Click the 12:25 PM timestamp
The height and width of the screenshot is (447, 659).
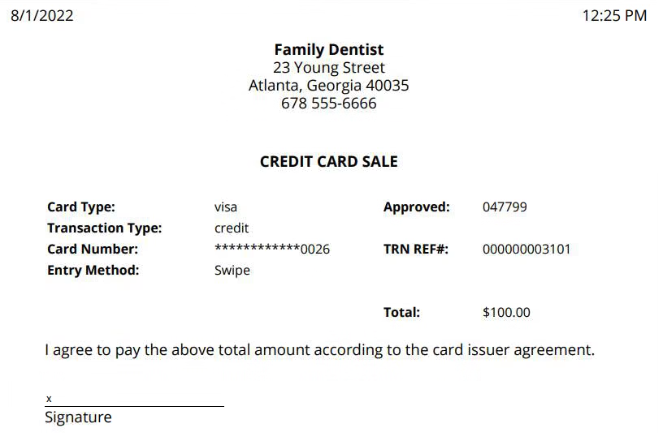pyautogui.click(x=614, y=16)
